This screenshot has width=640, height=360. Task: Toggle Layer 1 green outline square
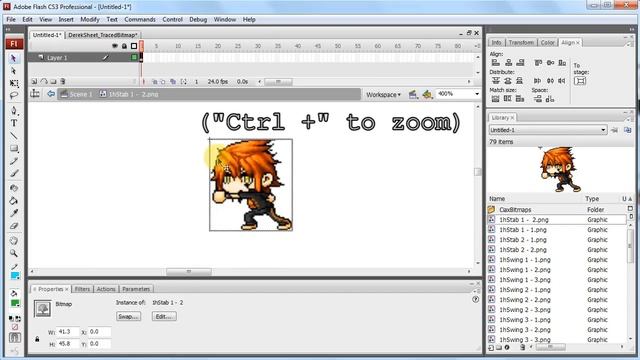[134, 58]
